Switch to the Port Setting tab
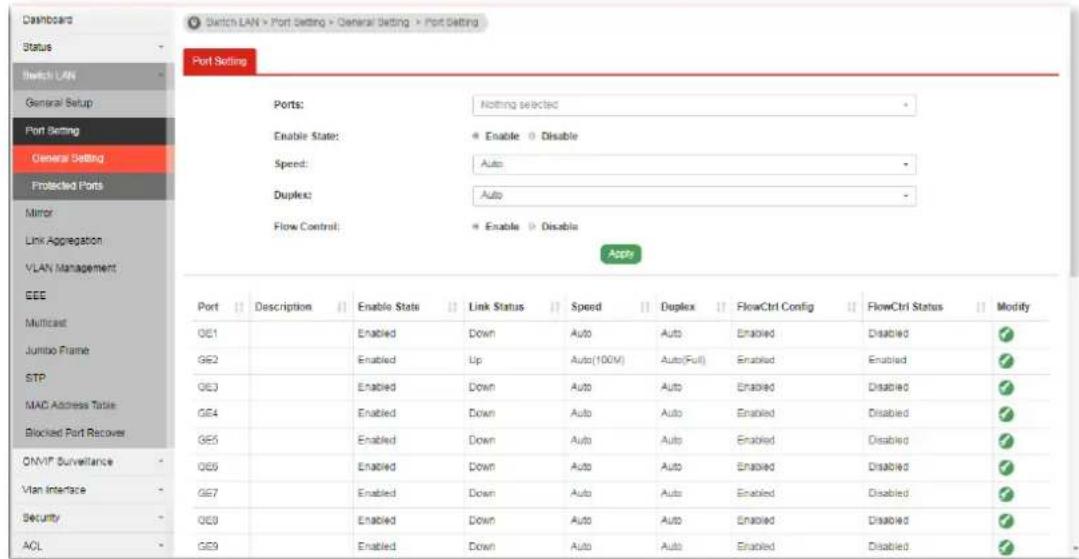Image resolution: width=1079 pixels, height=559 pixels. pyautogui.click(x=219, y=61)
